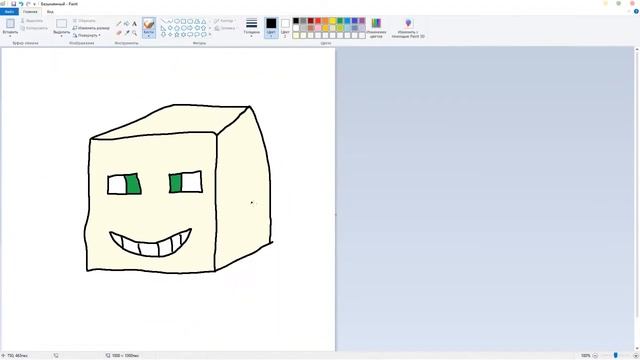Image resolution: width=640 pixels, height=360 pixels.
Task: Choose the Five-point star shape
Action: [x=177, y=35]
